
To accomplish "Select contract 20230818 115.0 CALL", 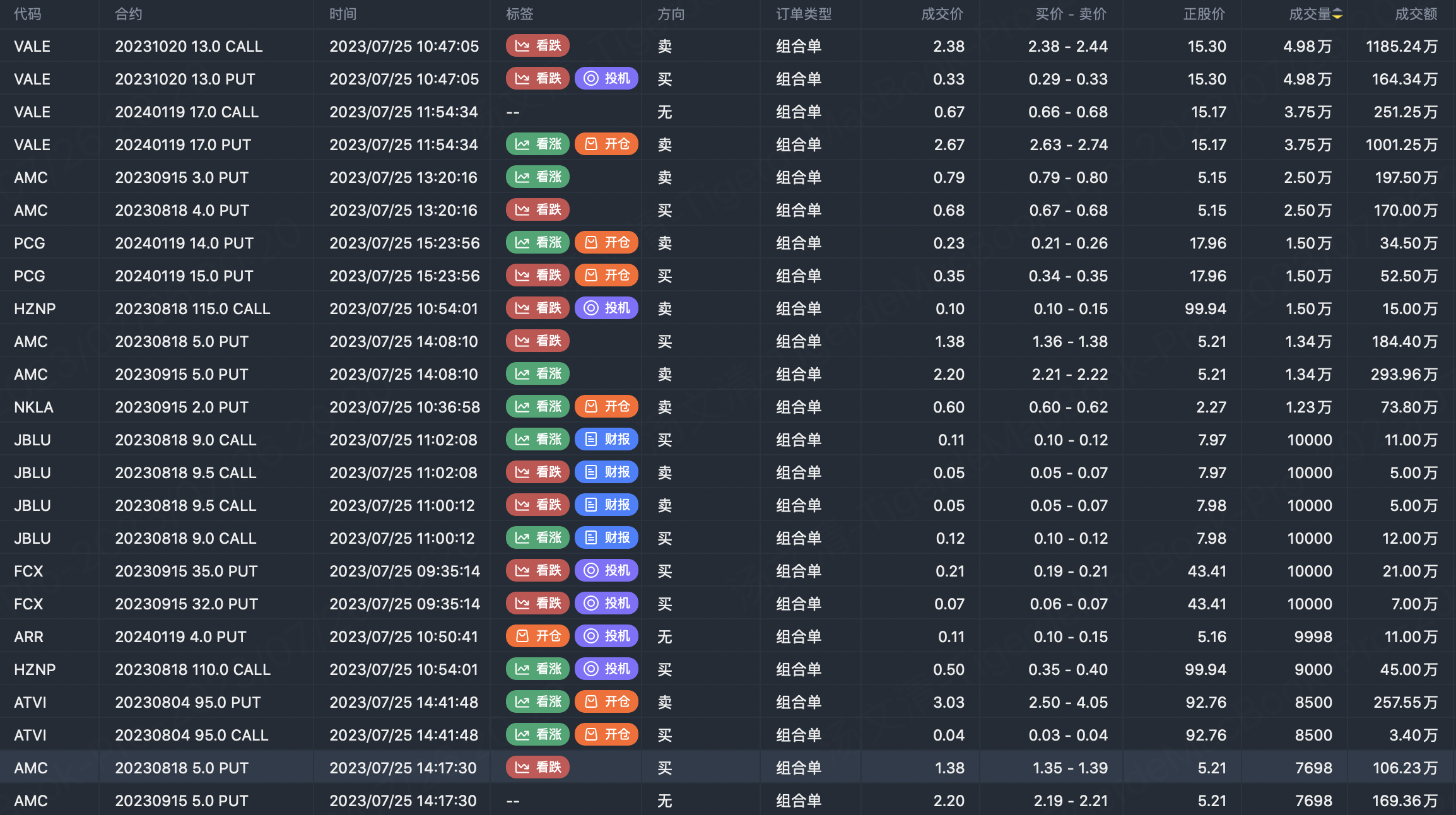I will (192, 308).
